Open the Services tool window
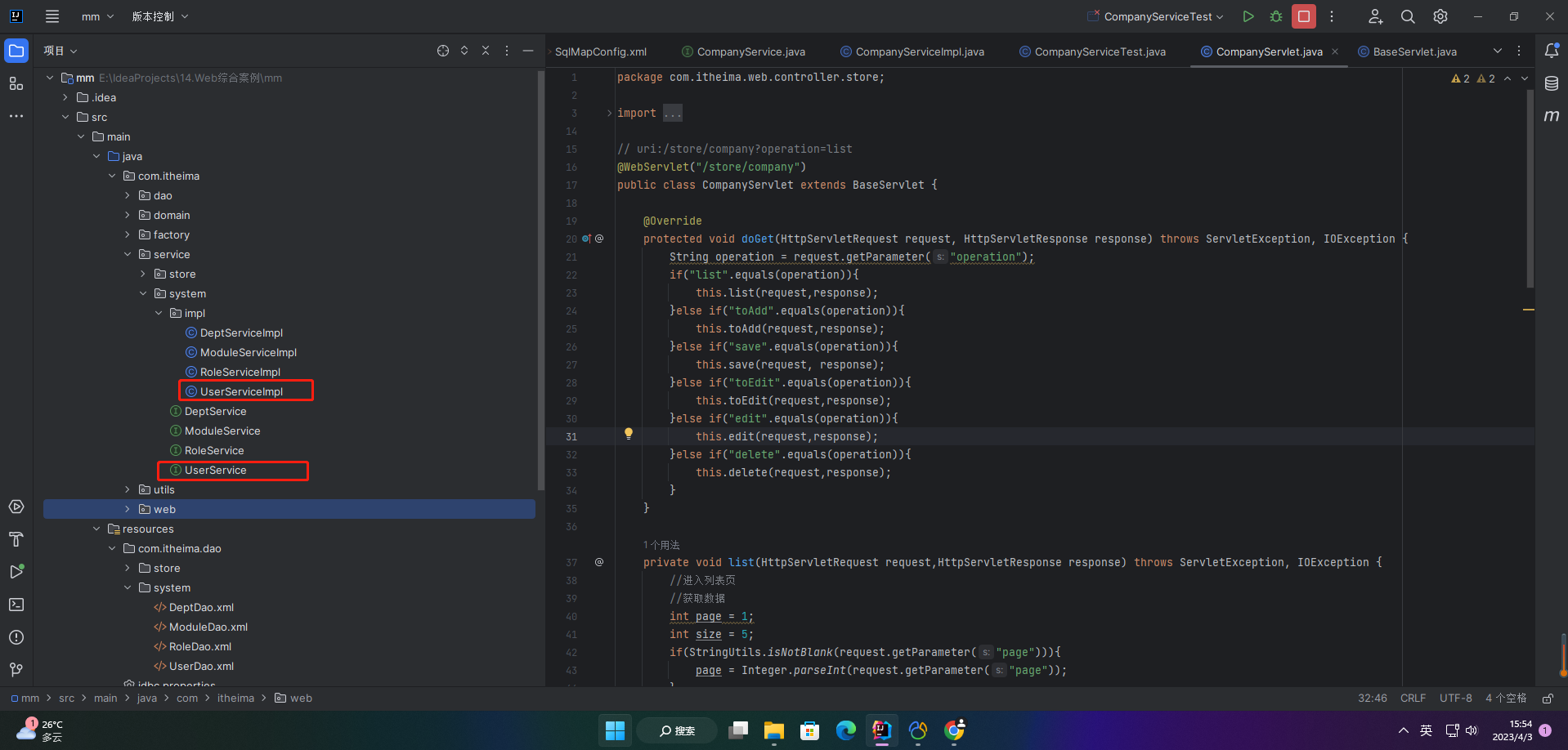The width and height of the screenshot is (1568, 750). coord(16,507)
